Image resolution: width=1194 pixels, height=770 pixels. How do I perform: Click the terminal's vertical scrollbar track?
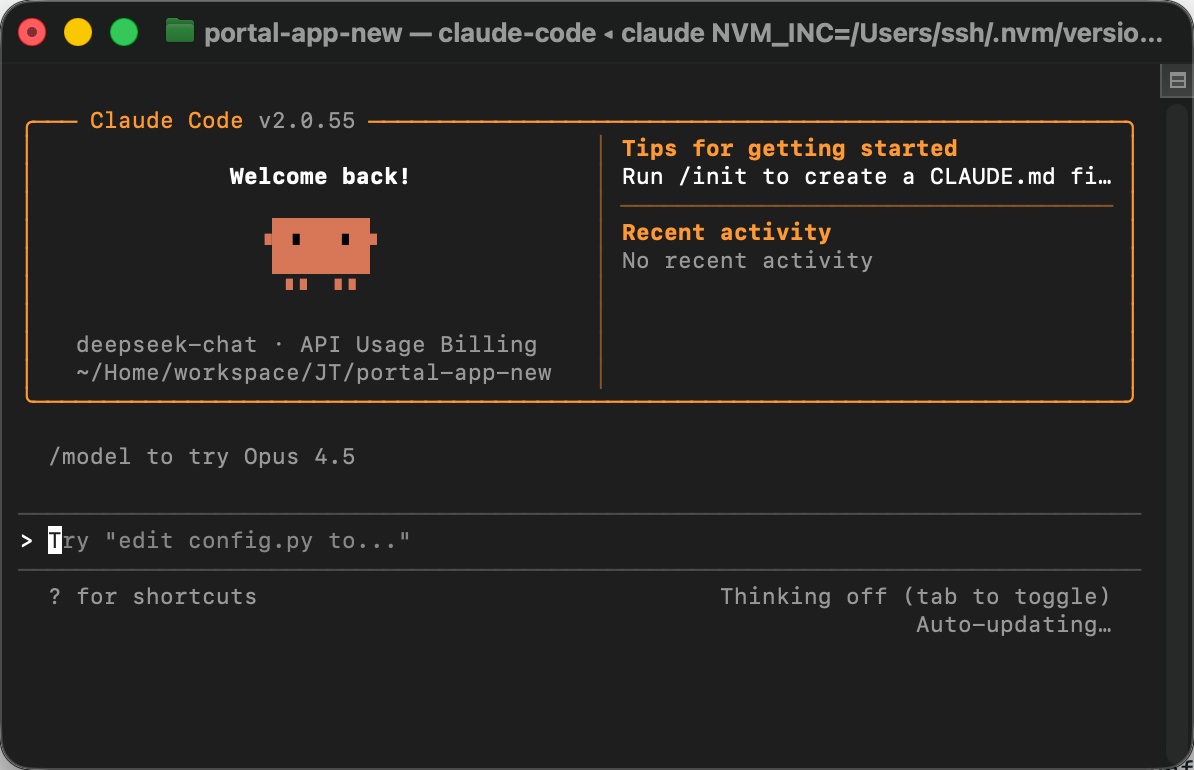point(1177,420)
